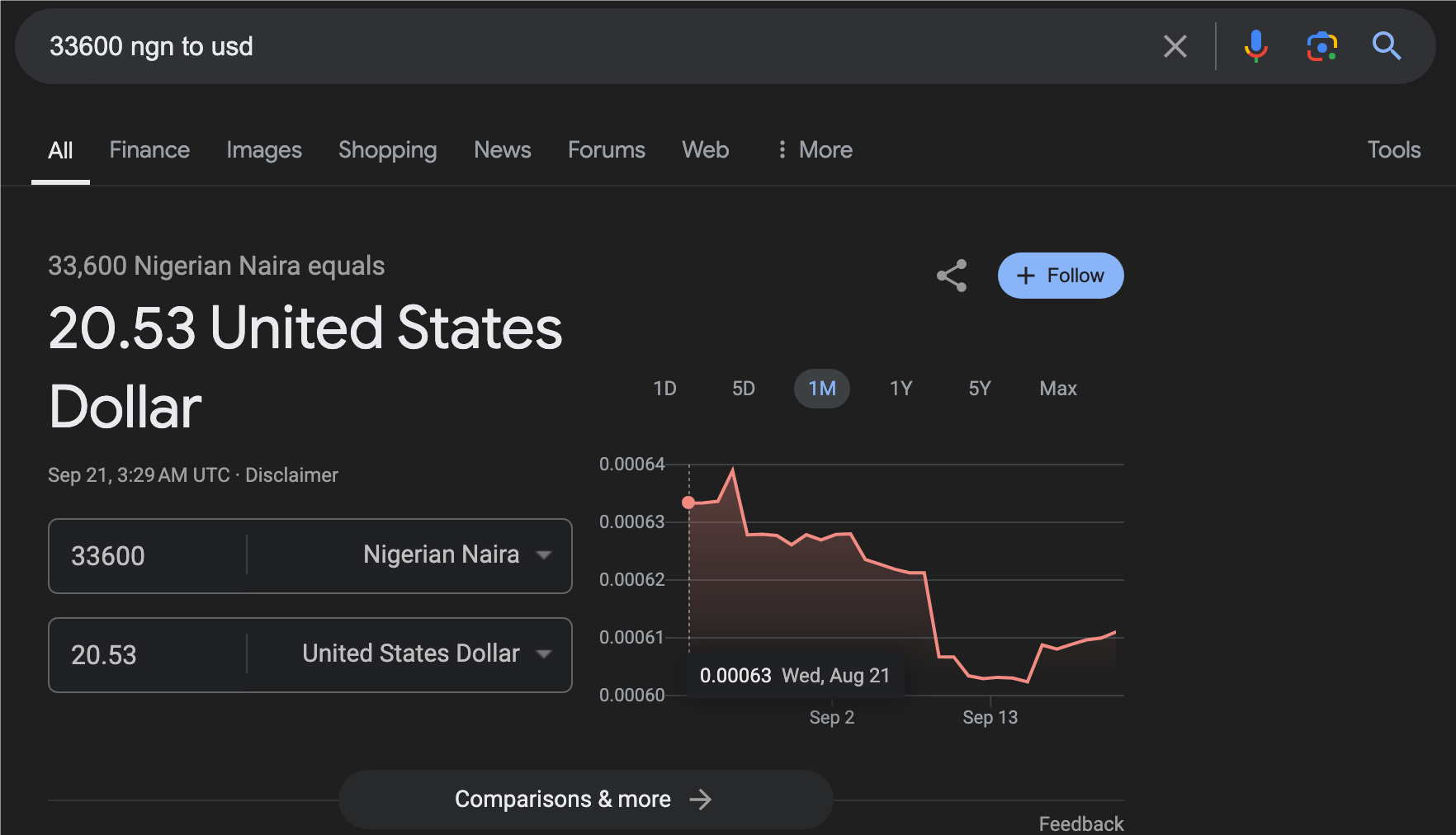Screen dimensions: 1456x835
Task: Click the Sep 2 label on chart axis
Action: pyautogui.click(x=832, y=718)
